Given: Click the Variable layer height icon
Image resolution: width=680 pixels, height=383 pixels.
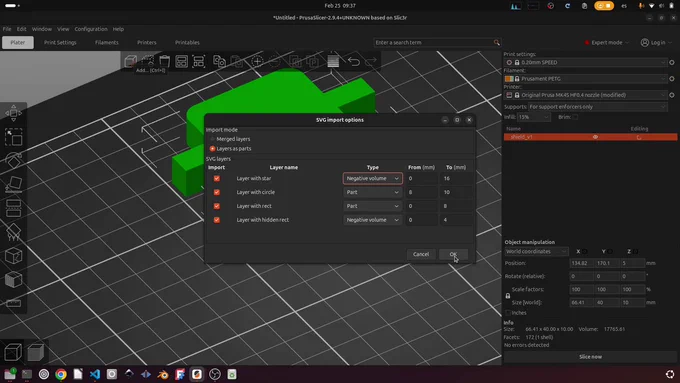Looking at the screenshot, I should click(333, 61).
